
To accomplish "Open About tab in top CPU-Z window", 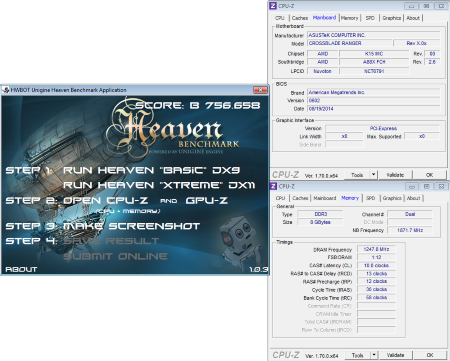I will pos(413,18).
